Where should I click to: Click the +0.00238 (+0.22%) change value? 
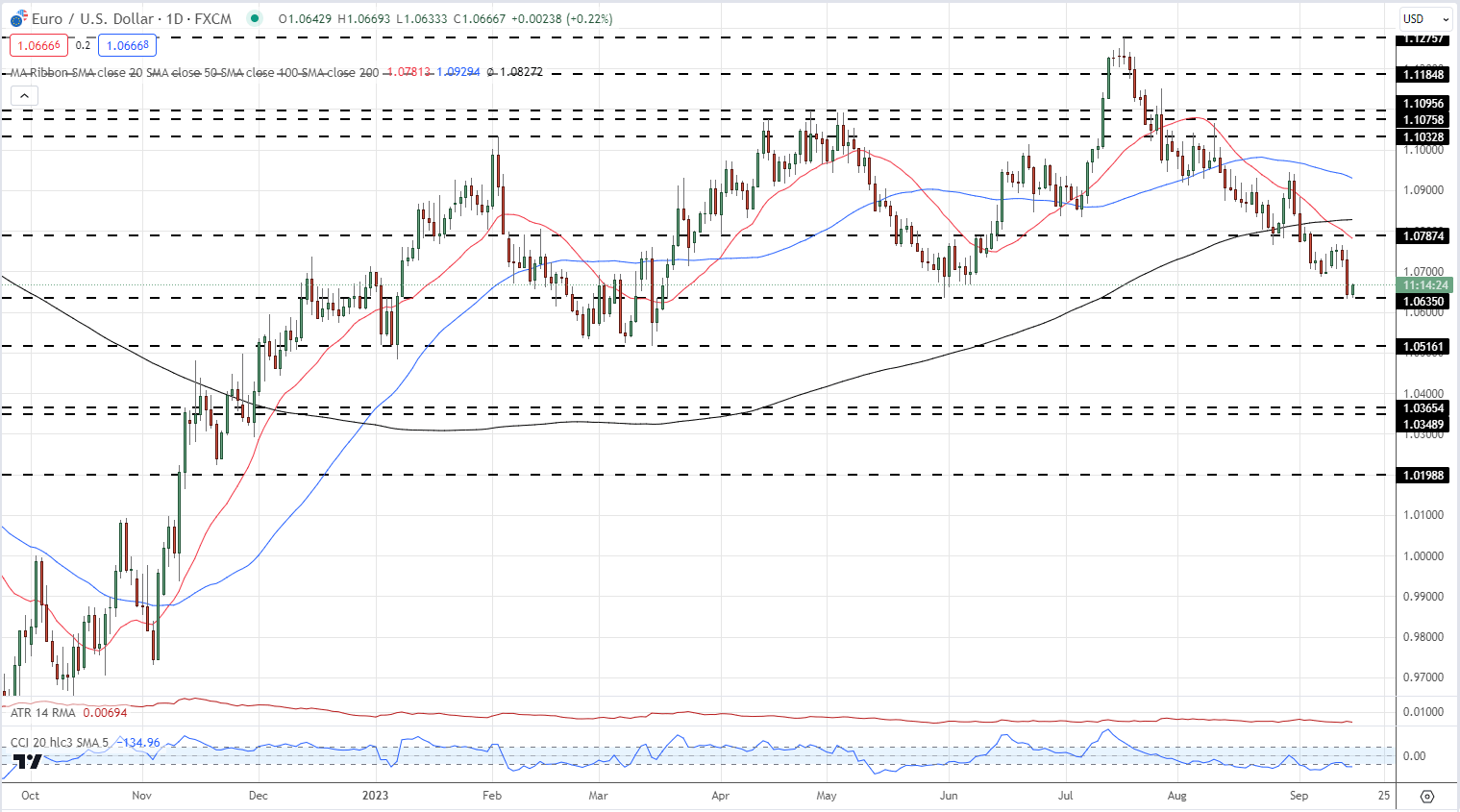561,18
